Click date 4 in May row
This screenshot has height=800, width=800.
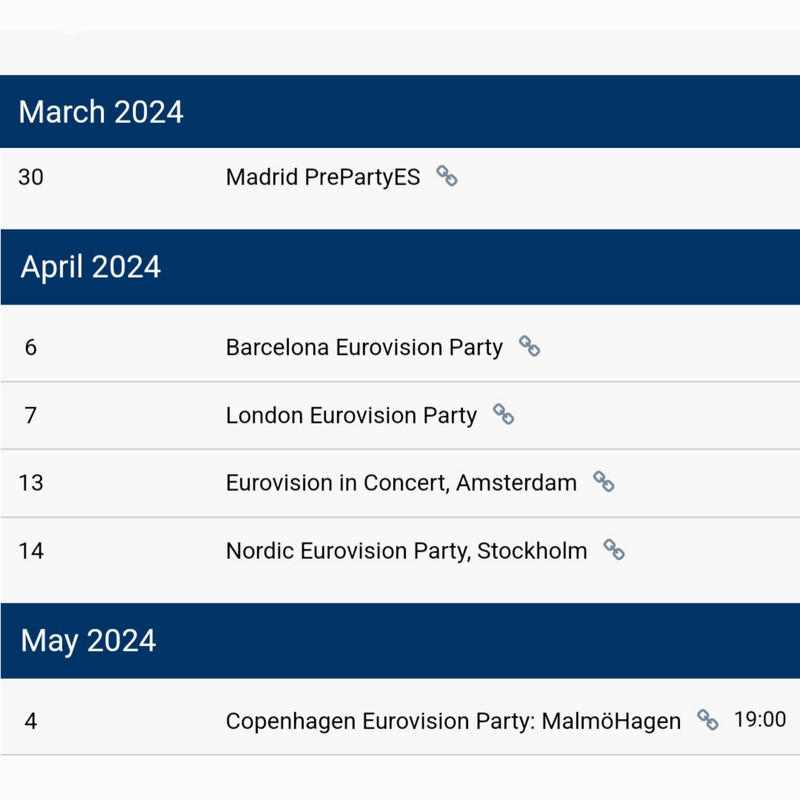click(31, 721)
